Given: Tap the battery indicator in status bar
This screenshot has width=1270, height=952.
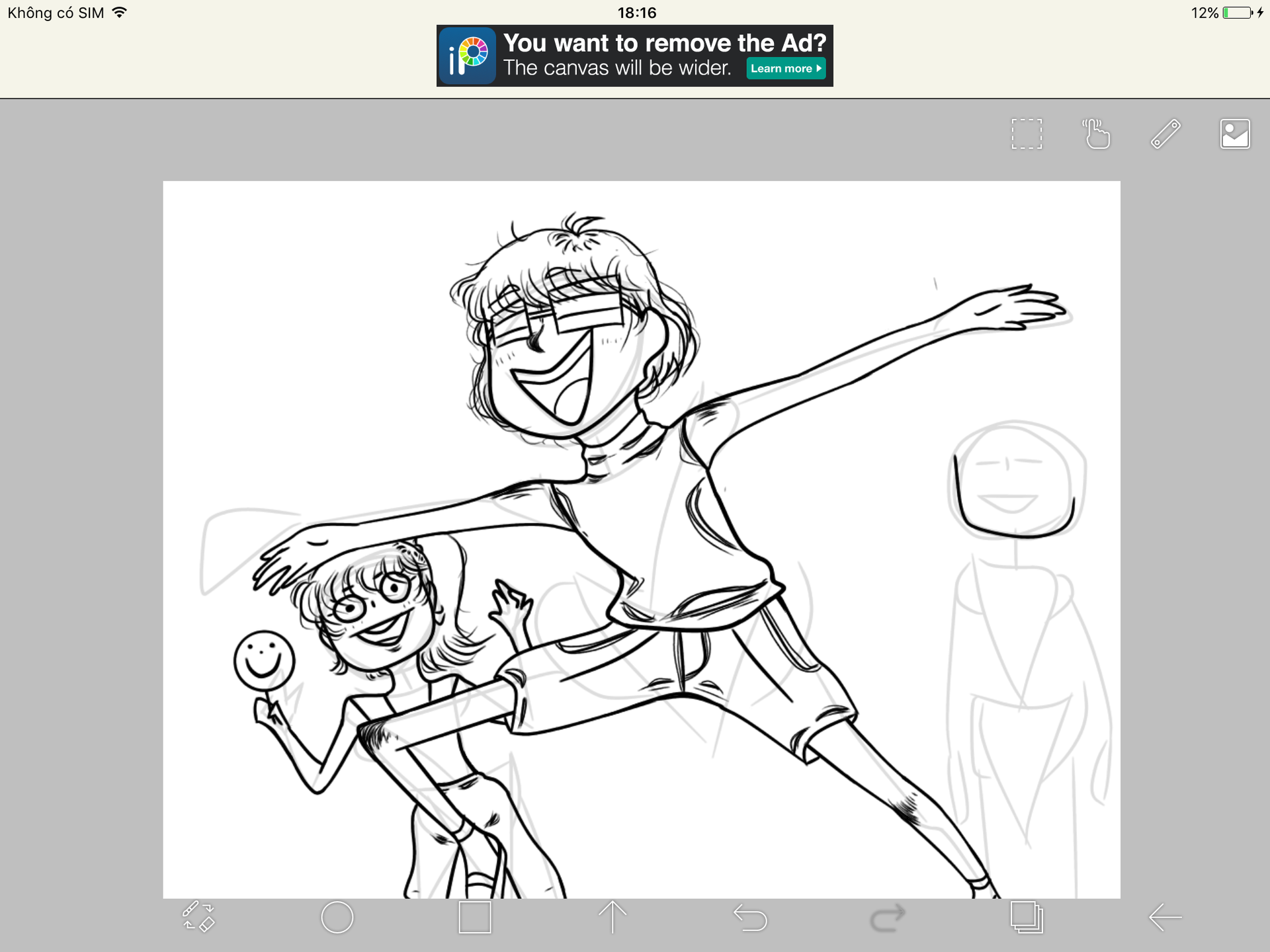Looking at the screenshot, I should [1236, 13].
